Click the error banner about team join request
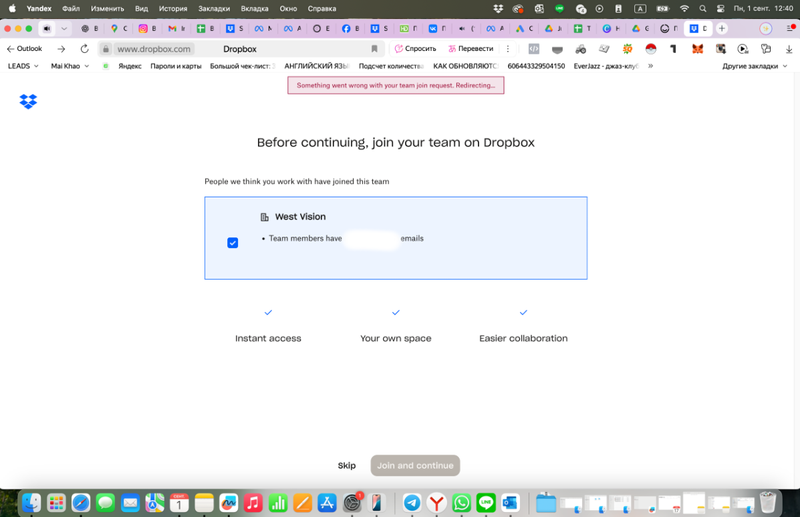Image resolution: width=800 pixels, height=517 pixels. click(396, 85)
